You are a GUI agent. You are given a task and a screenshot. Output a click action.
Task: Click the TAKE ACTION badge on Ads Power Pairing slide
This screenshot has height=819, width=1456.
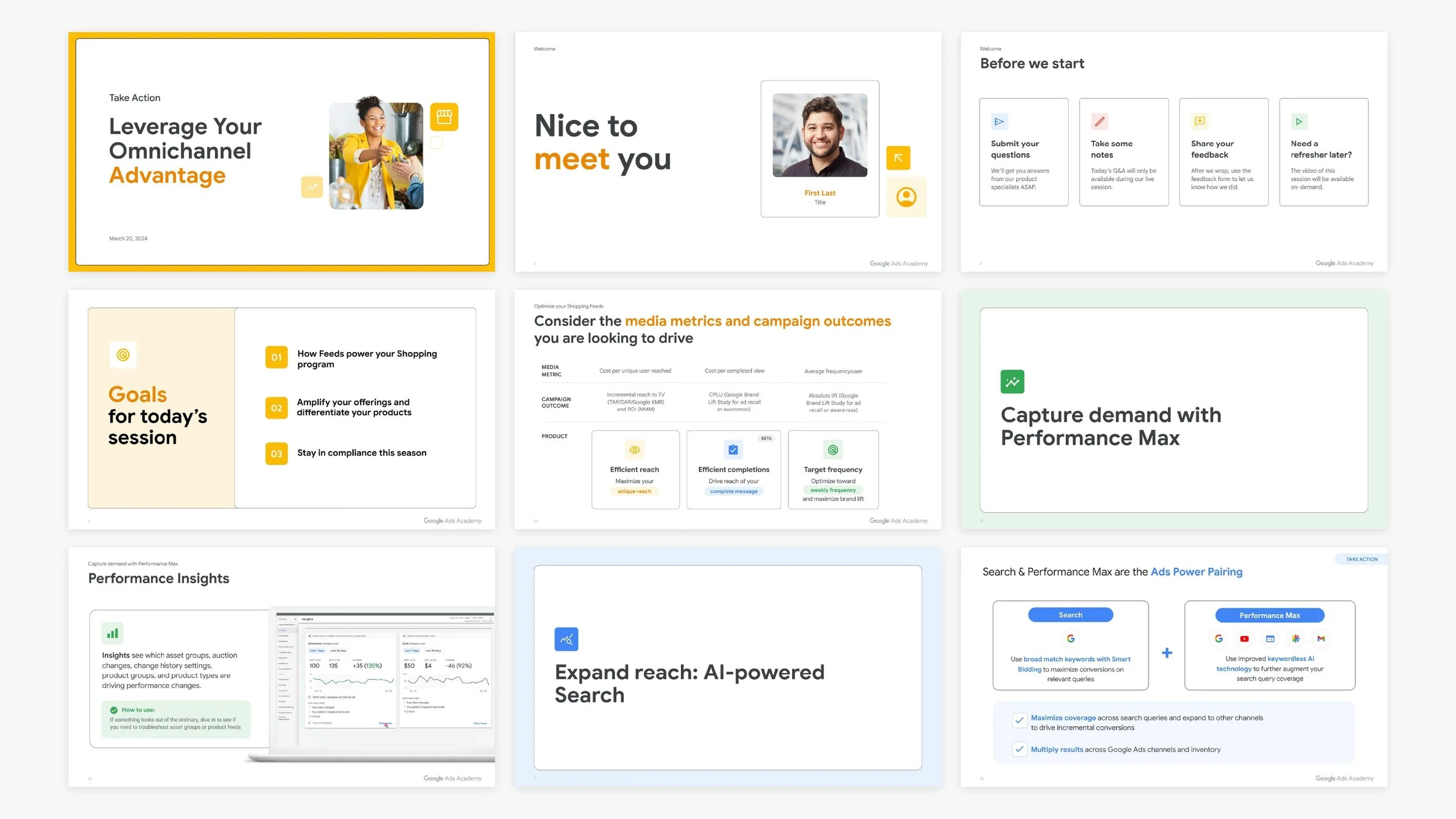1361,559
